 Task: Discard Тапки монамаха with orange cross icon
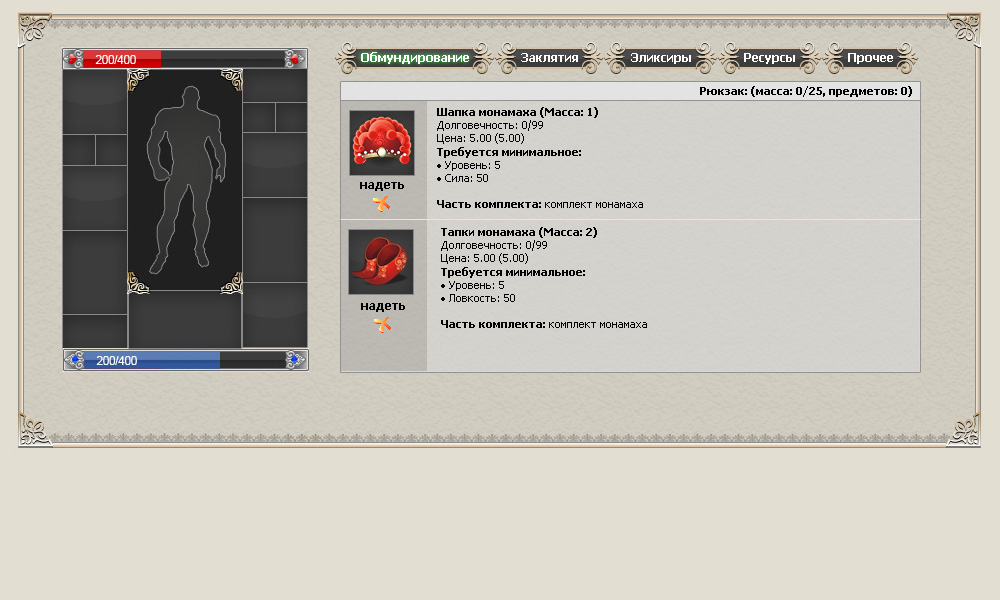[382, 325]
